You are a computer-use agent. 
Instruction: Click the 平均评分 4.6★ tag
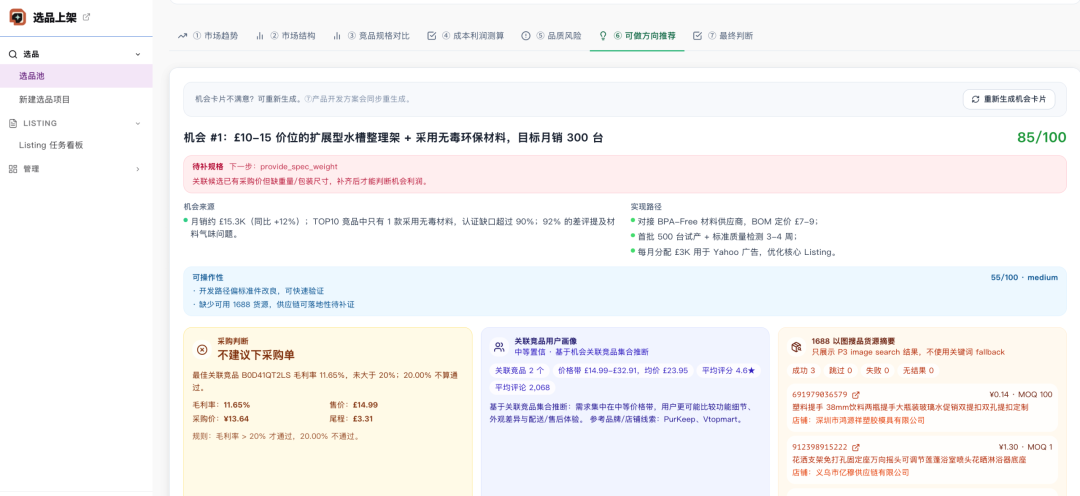(729, 371)
